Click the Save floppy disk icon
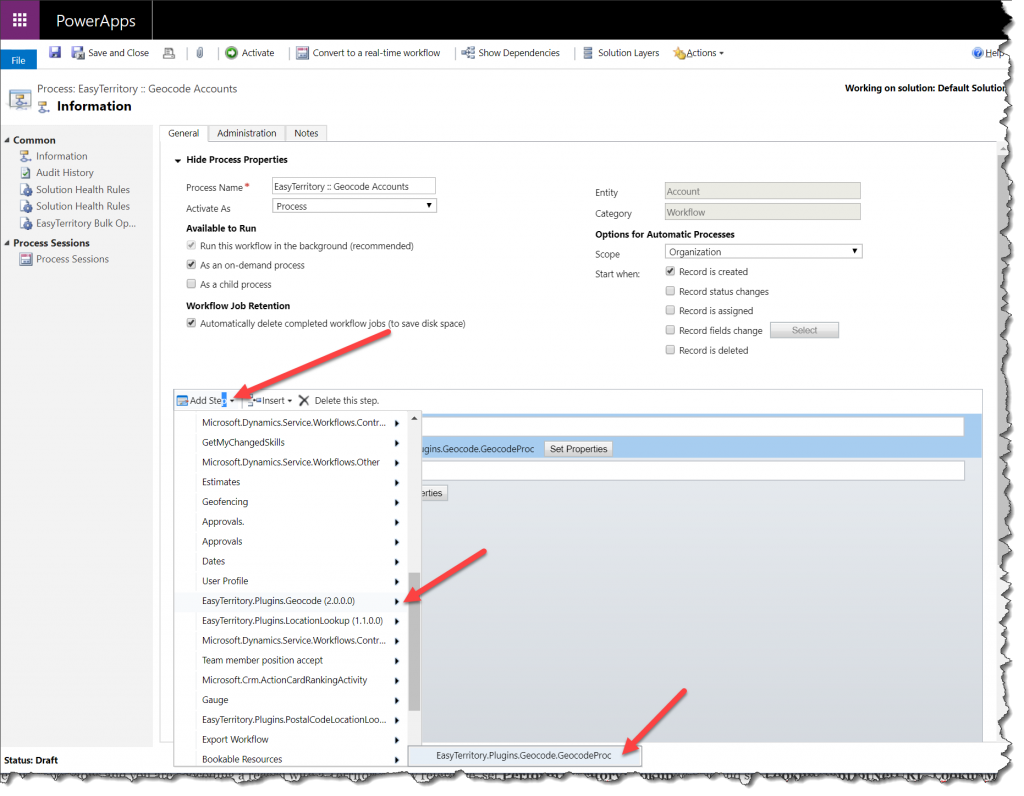This screenshot has height=796, width=1024. click(x=55, y=52)
